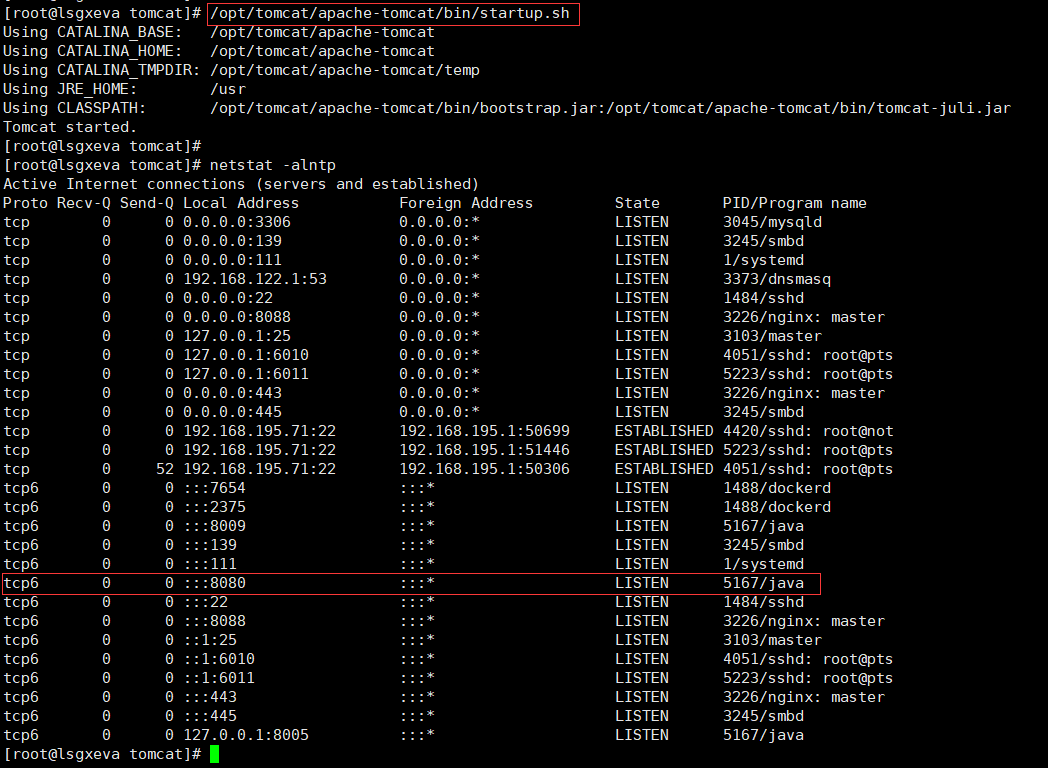Click foreign address 192.168.195.1:50699
This screenshot has height=768, width=1048.
tap(485, 431)
